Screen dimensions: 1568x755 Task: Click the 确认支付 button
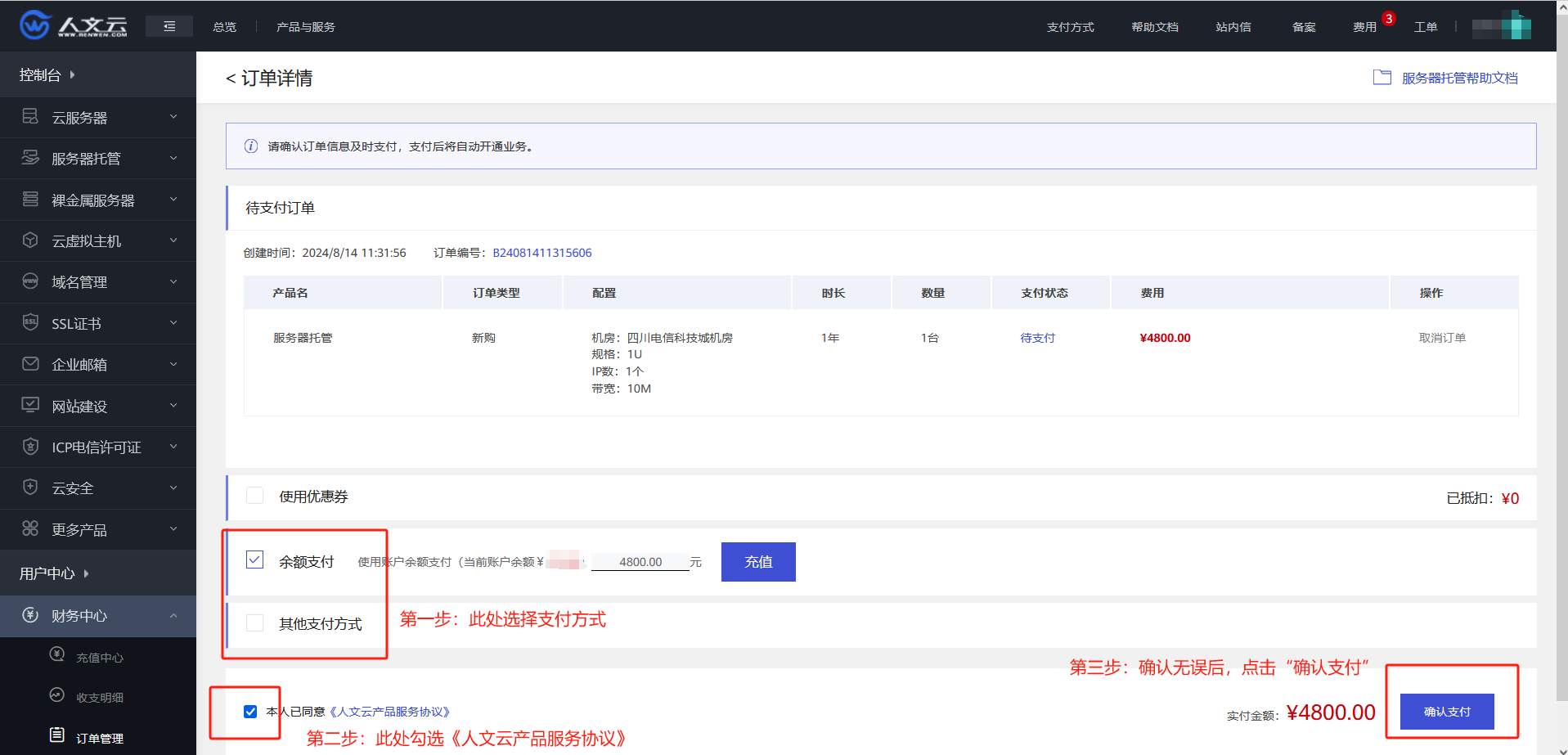1447,712
